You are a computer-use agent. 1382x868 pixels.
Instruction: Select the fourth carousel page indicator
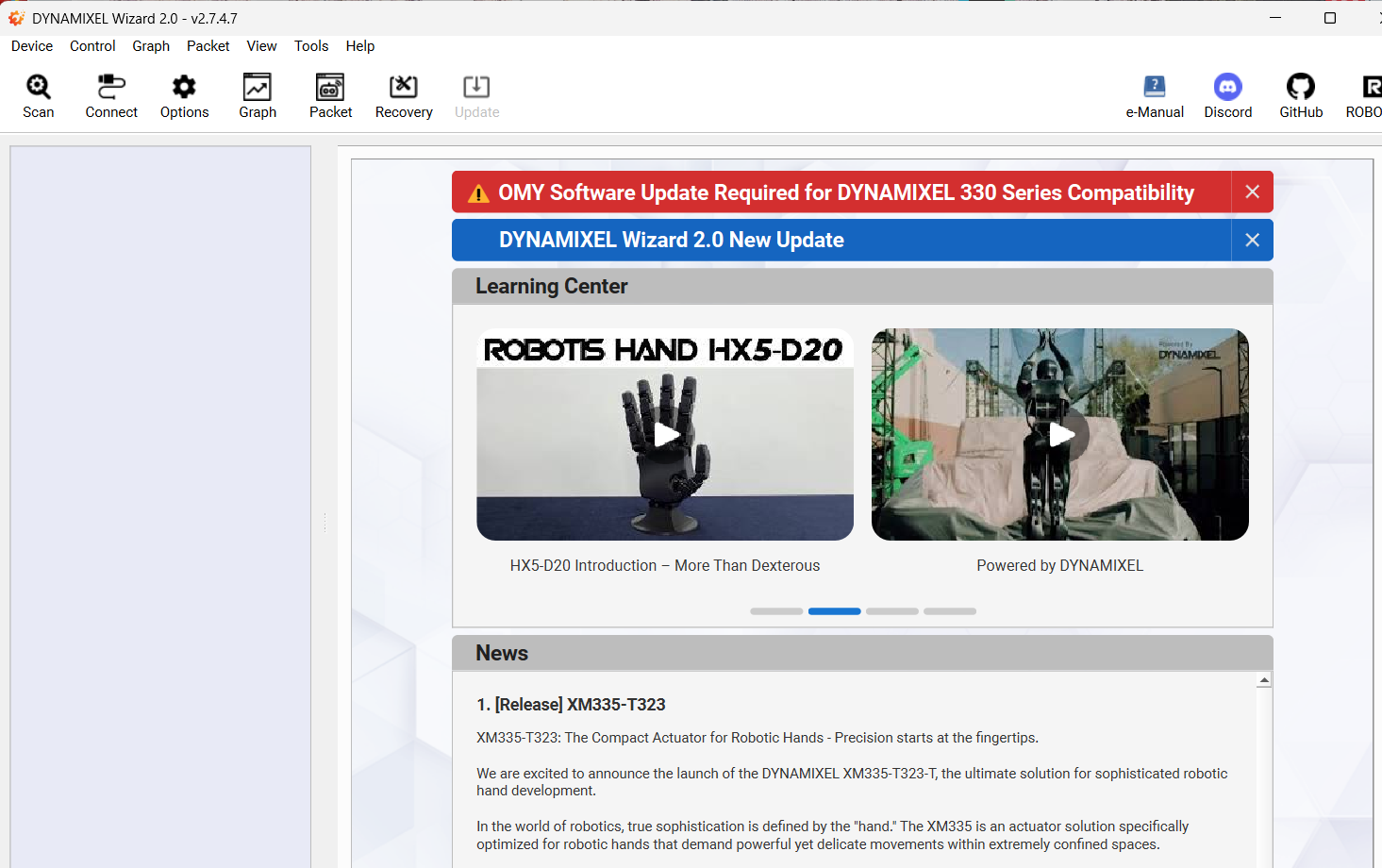[950, 611]
